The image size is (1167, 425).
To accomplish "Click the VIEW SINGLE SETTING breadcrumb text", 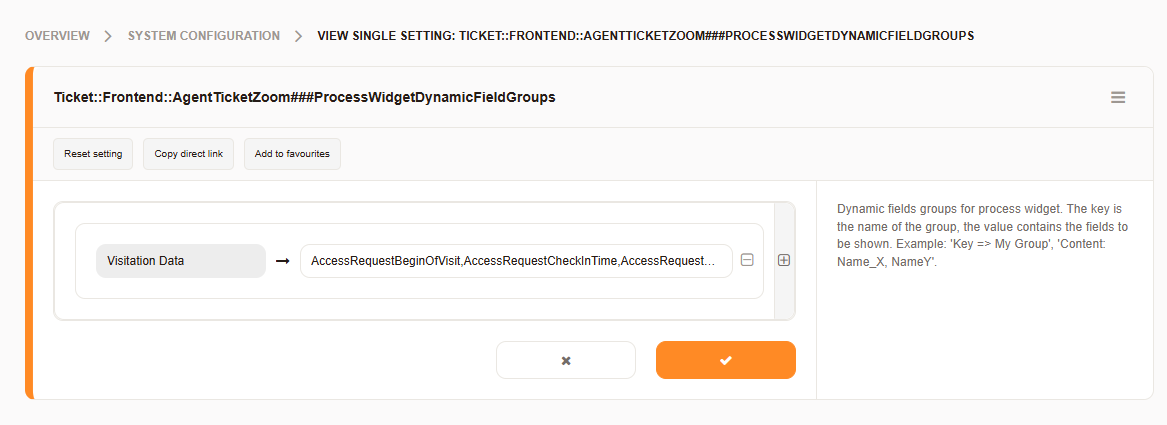I will 645,36.
